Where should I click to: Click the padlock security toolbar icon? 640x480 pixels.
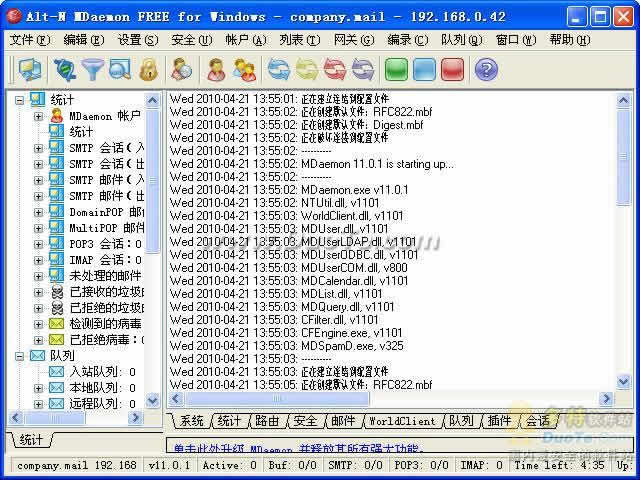click(148, 69)
